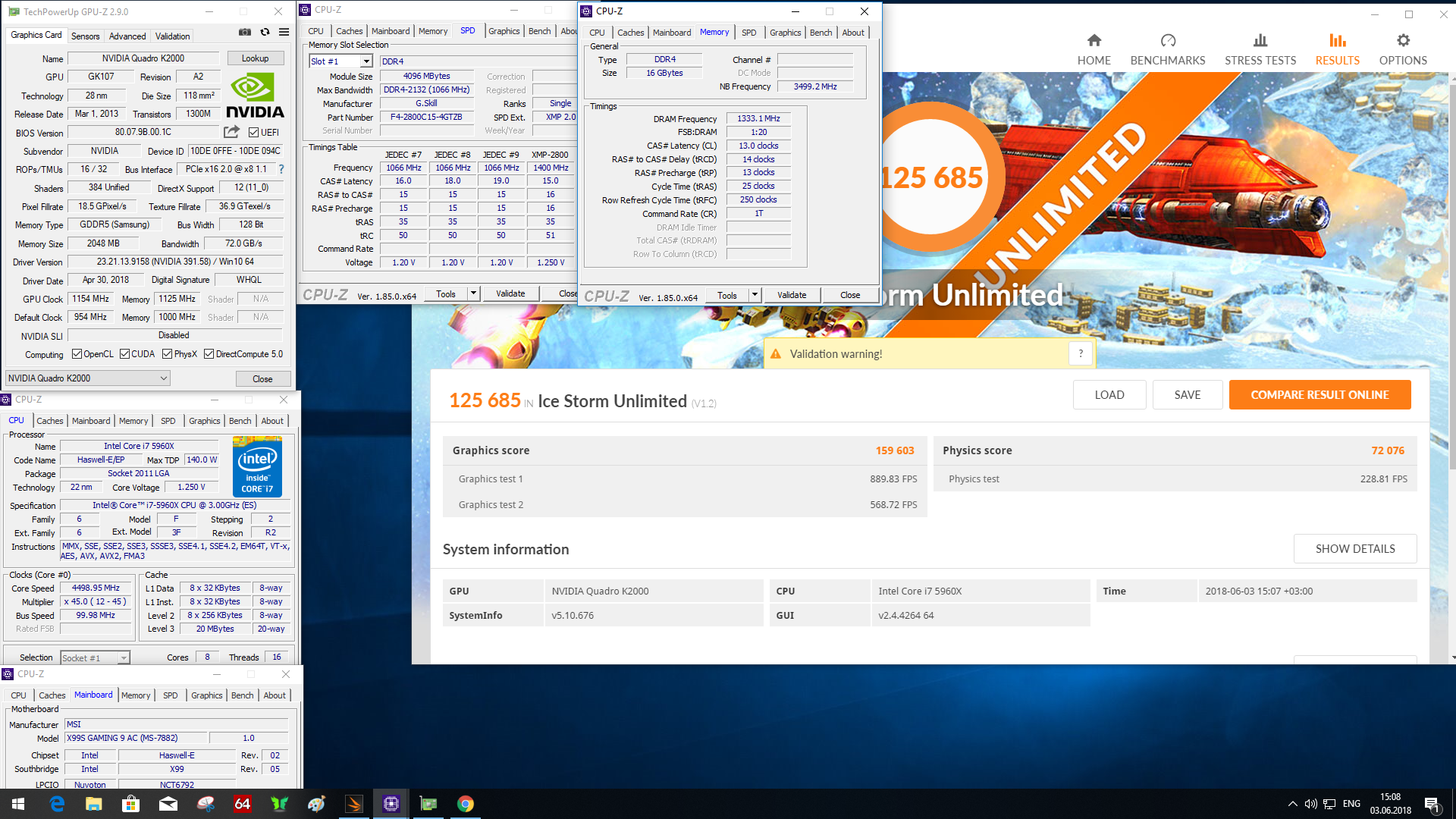Image resolution: width=1456 pixels, height=819 pixels.
Task: Open the notification center icon
Action: (x=1432, y=805)
